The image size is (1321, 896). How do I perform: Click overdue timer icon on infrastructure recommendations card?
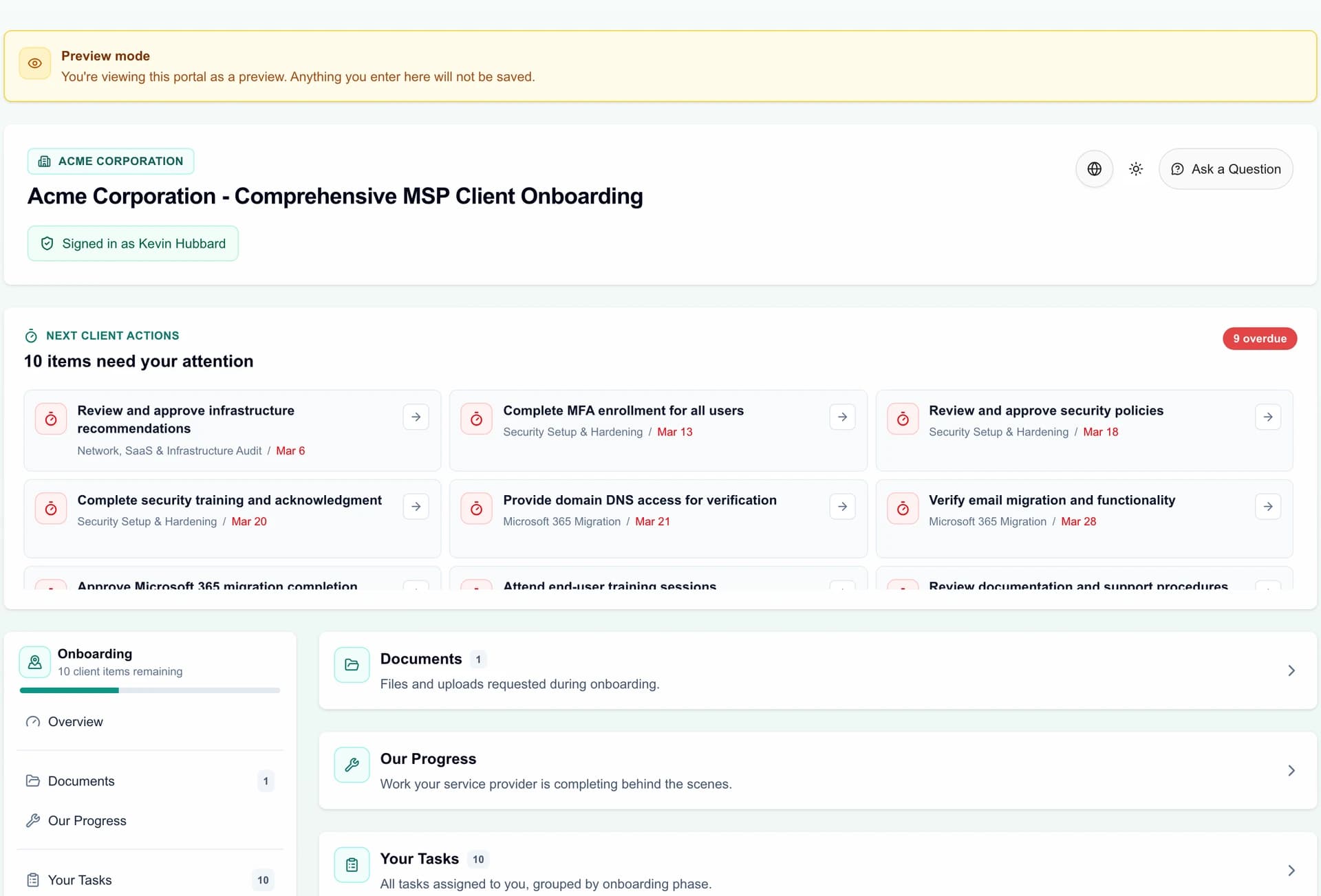pyautogui.click(x=51, y=419)
